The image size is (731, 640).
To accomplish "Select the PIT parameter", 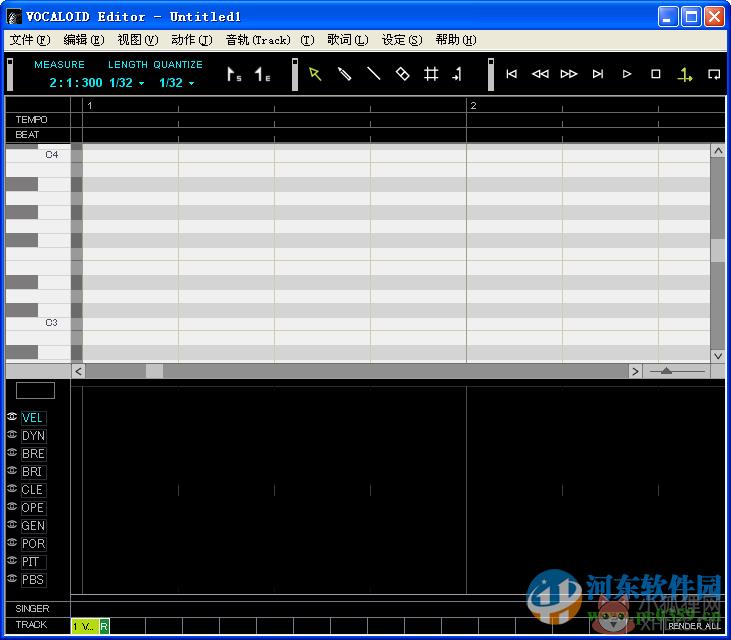I will [x=34, y=562].
